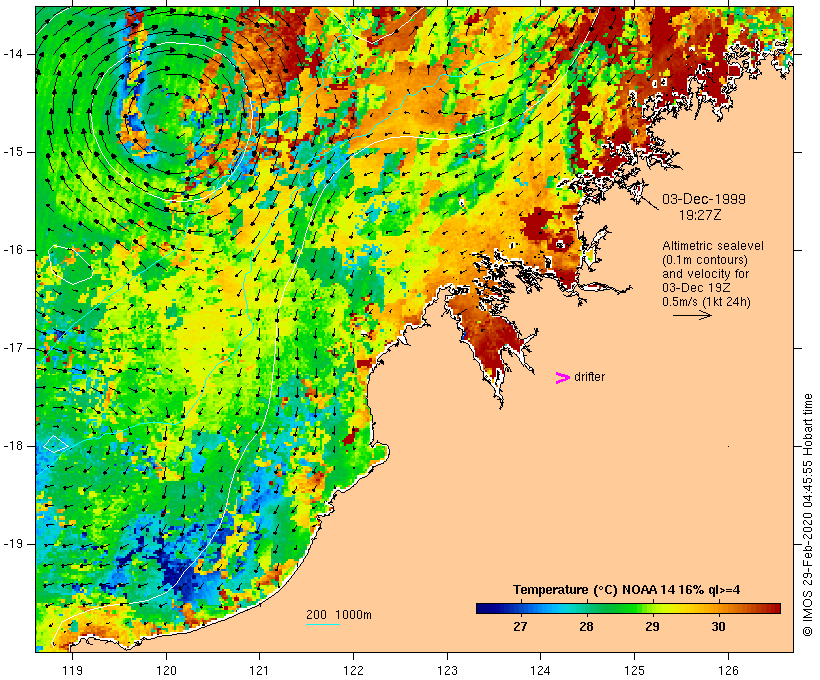Image resolution: width=820 pixels, height=680 pixels.
Task: Click the IMOS copyright timestamp text
Action: click(807, 515)
